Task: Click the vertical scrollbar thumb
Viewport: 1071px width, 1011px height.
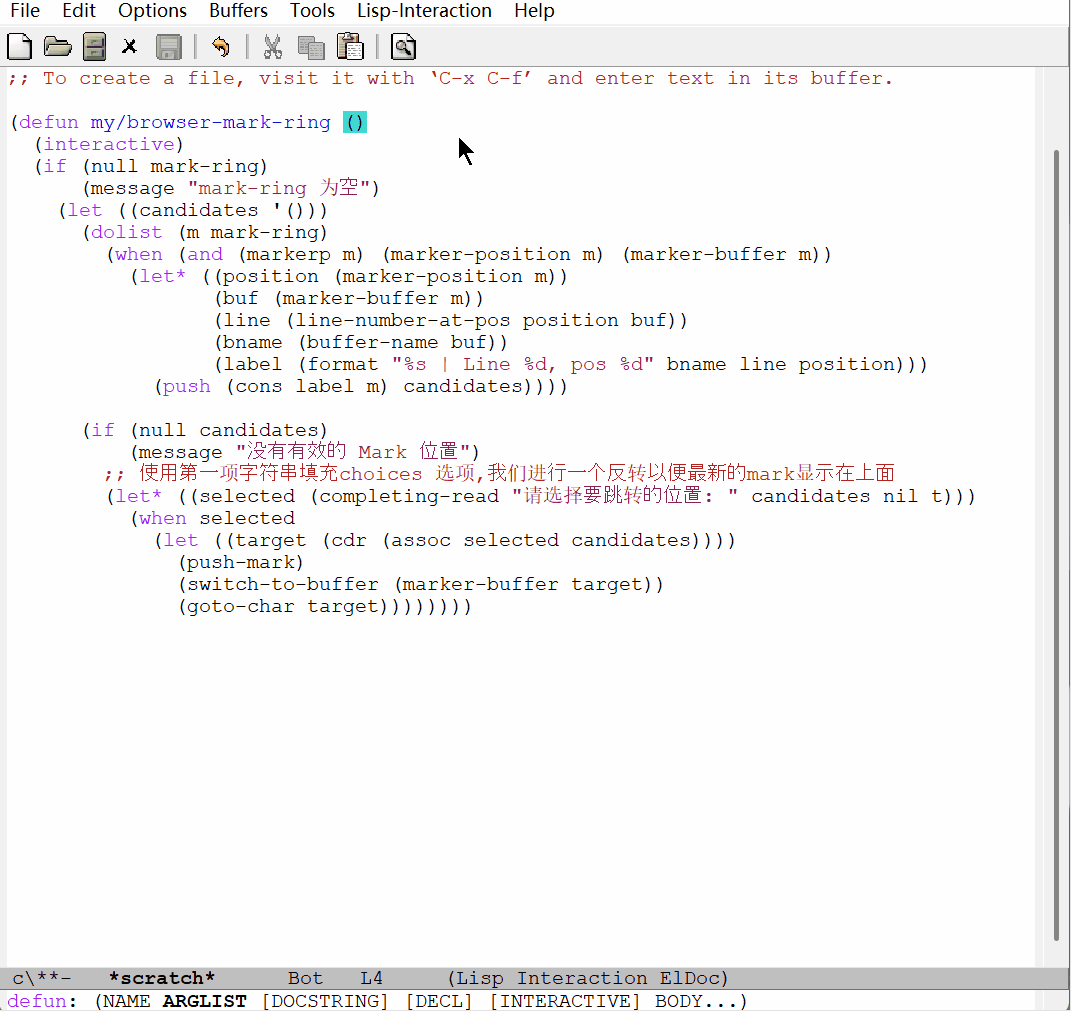Action: 1056,544
